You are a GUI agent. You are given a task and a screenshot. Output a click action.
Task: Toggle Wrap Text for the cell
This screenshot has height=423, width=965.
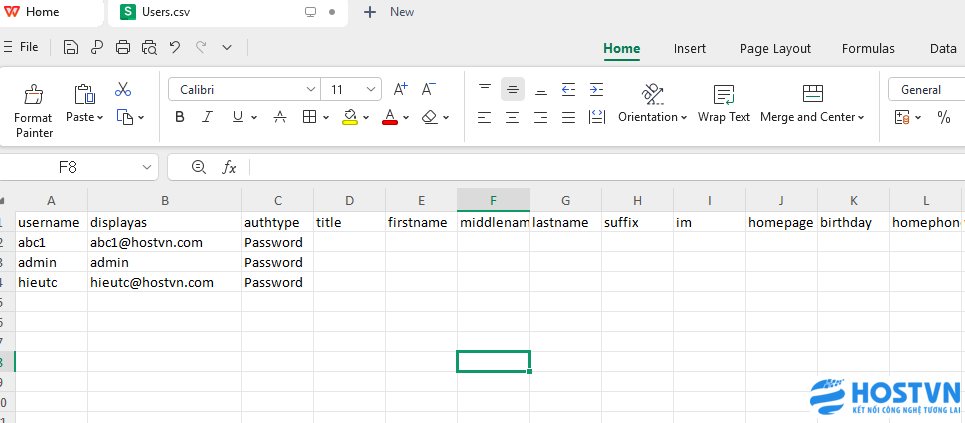click(x=724, y=103)
